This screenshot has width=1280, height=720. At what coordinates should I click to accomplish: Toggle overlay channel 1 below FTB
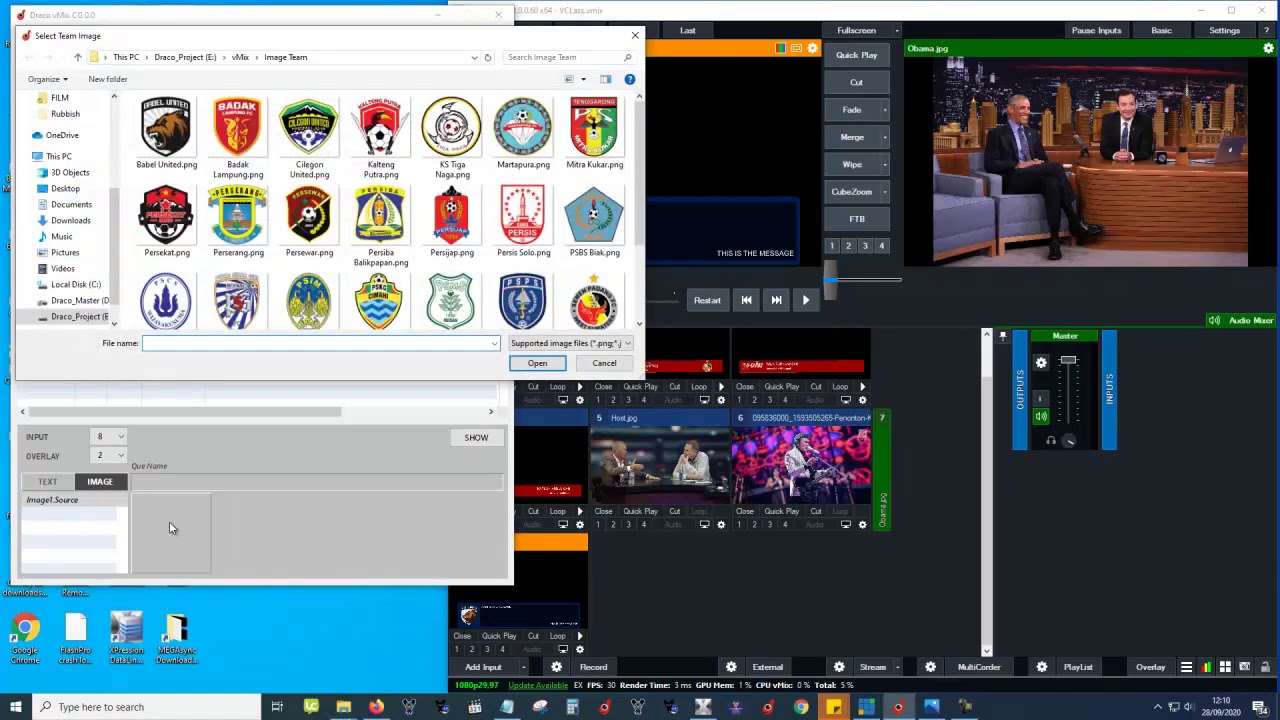[831, 246]
